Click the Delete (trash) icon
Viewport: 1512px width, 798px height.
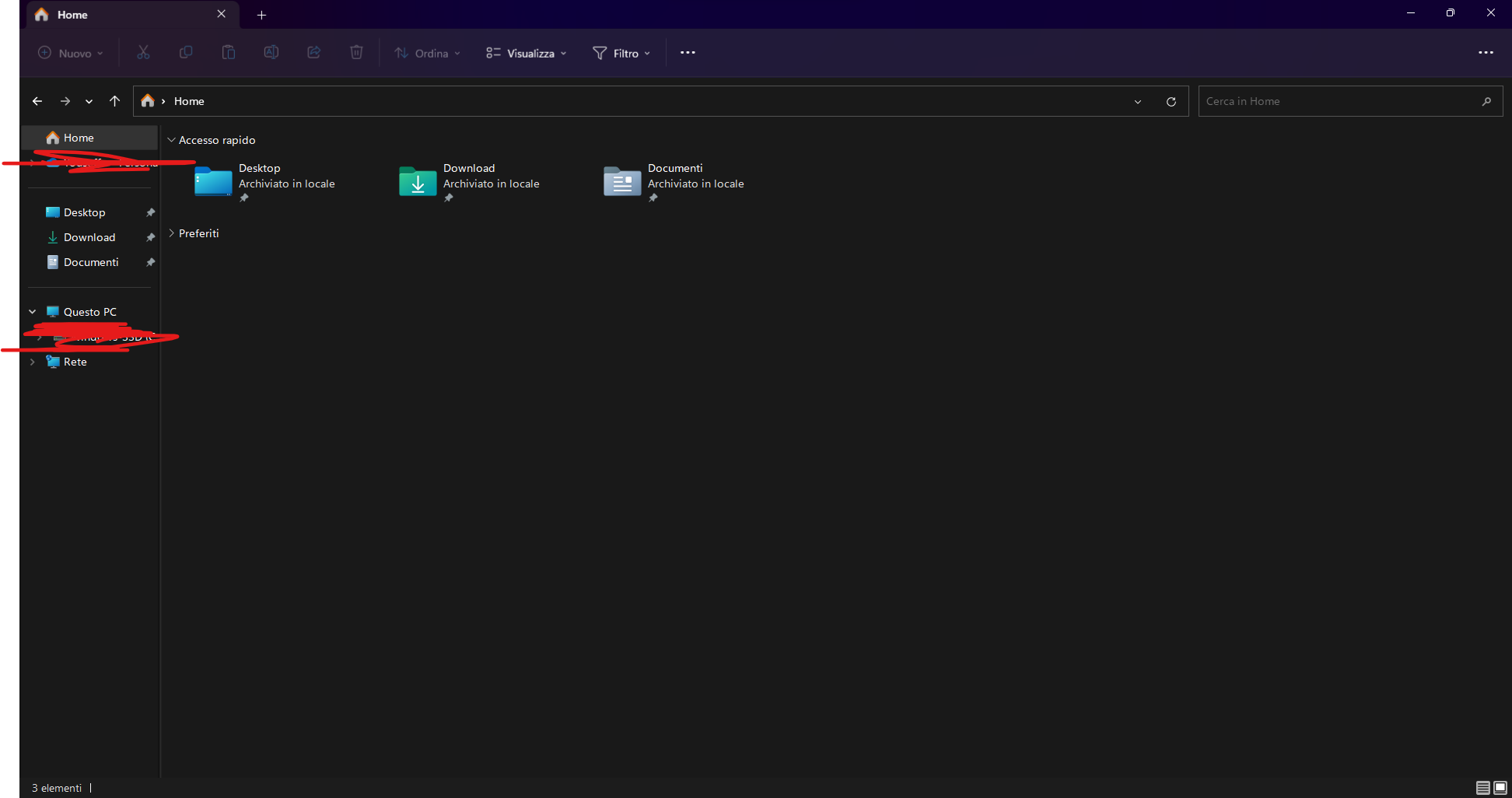pyautogui.click(x=356, y=52)
